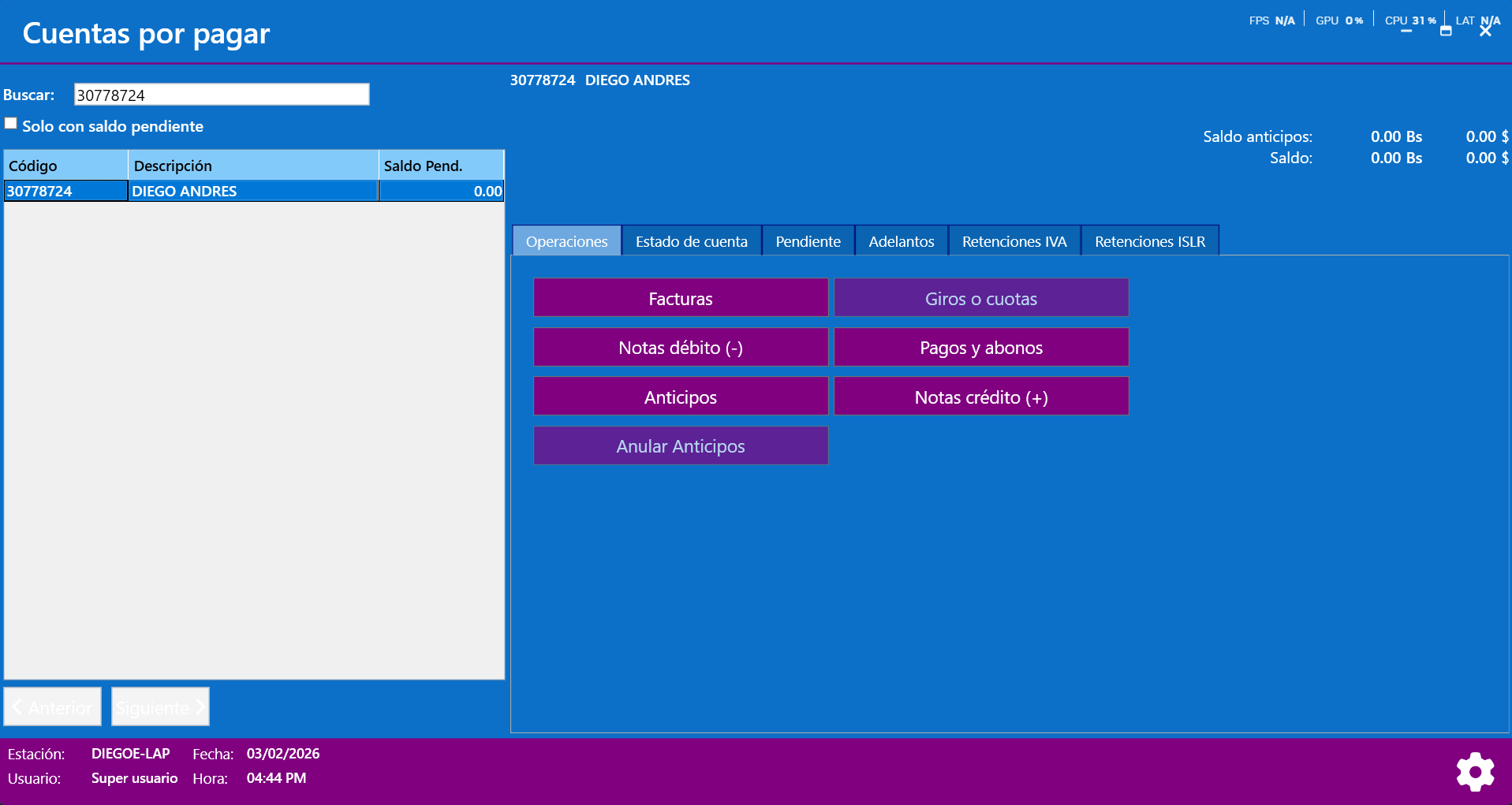
Task: Click the Giros o cuotas button
Action: pos(980,298)
